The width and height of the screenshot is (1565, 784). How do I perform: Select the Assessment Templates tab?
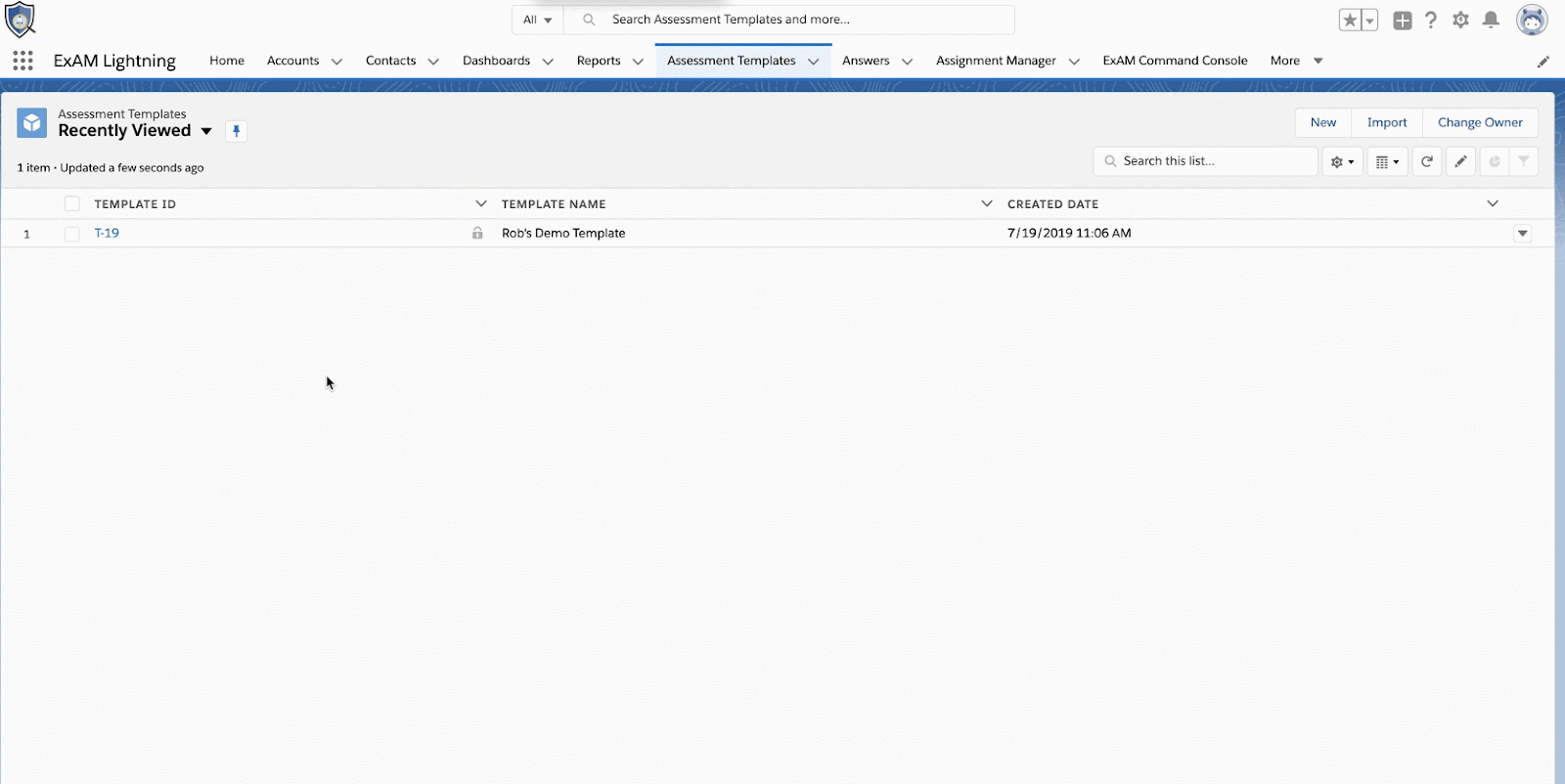tap(732, 61)
